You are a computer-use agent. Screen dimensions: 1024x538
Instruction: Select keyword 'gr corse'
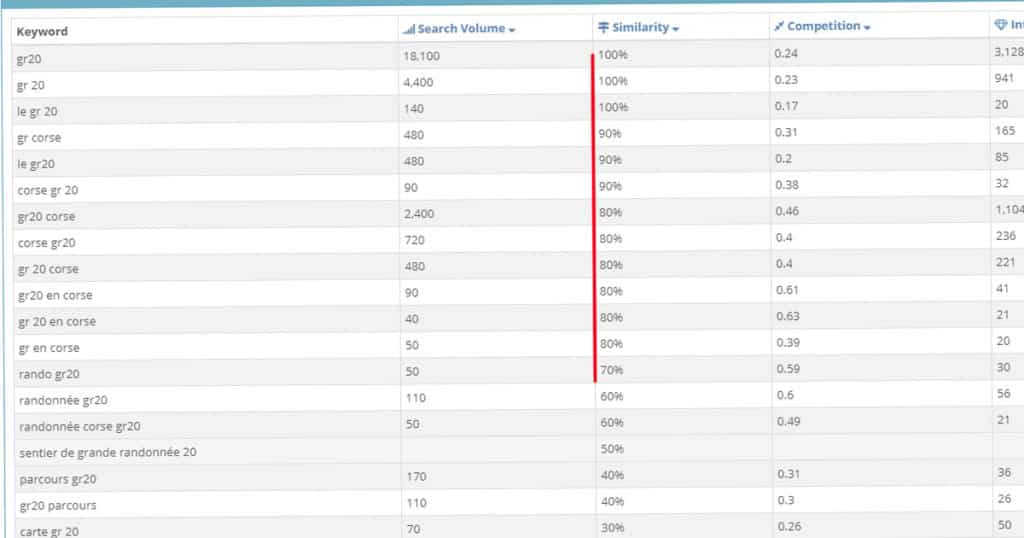[x=39, y=138]
